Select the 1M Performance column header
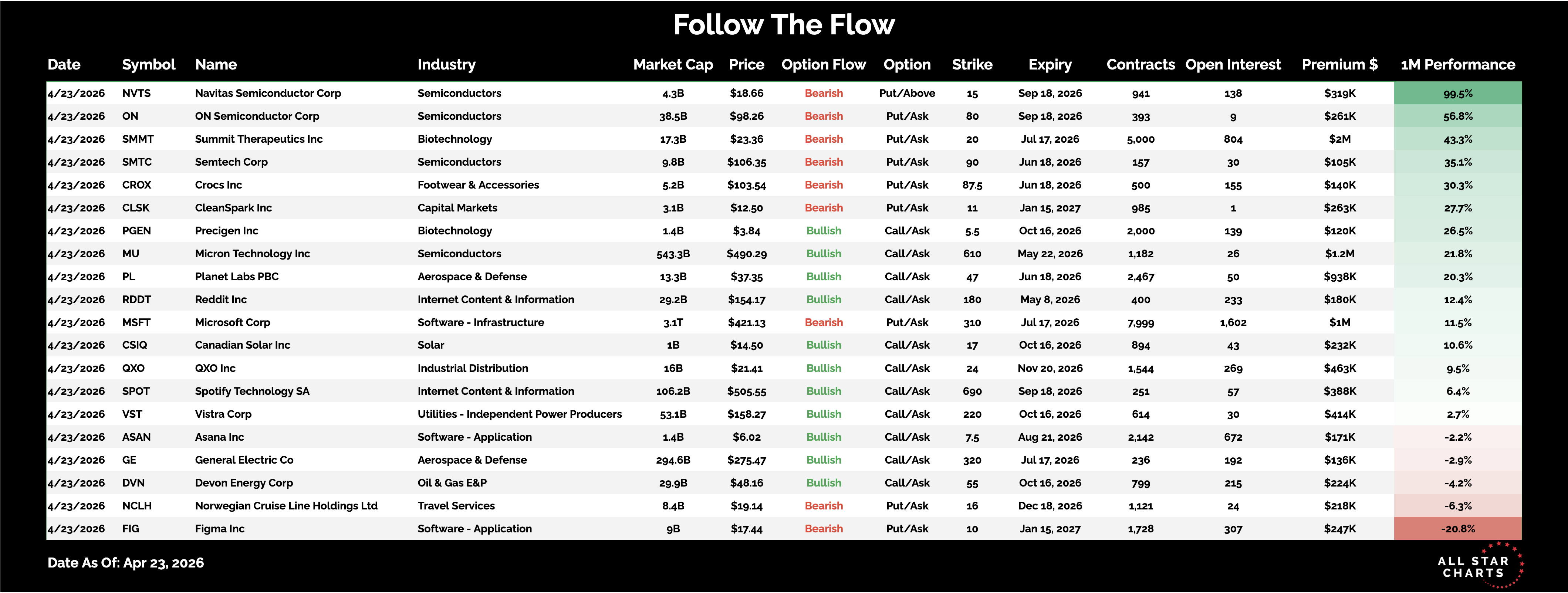Image resolution: width=1568 pixels, height=593 pixels. pos(1458,64)
